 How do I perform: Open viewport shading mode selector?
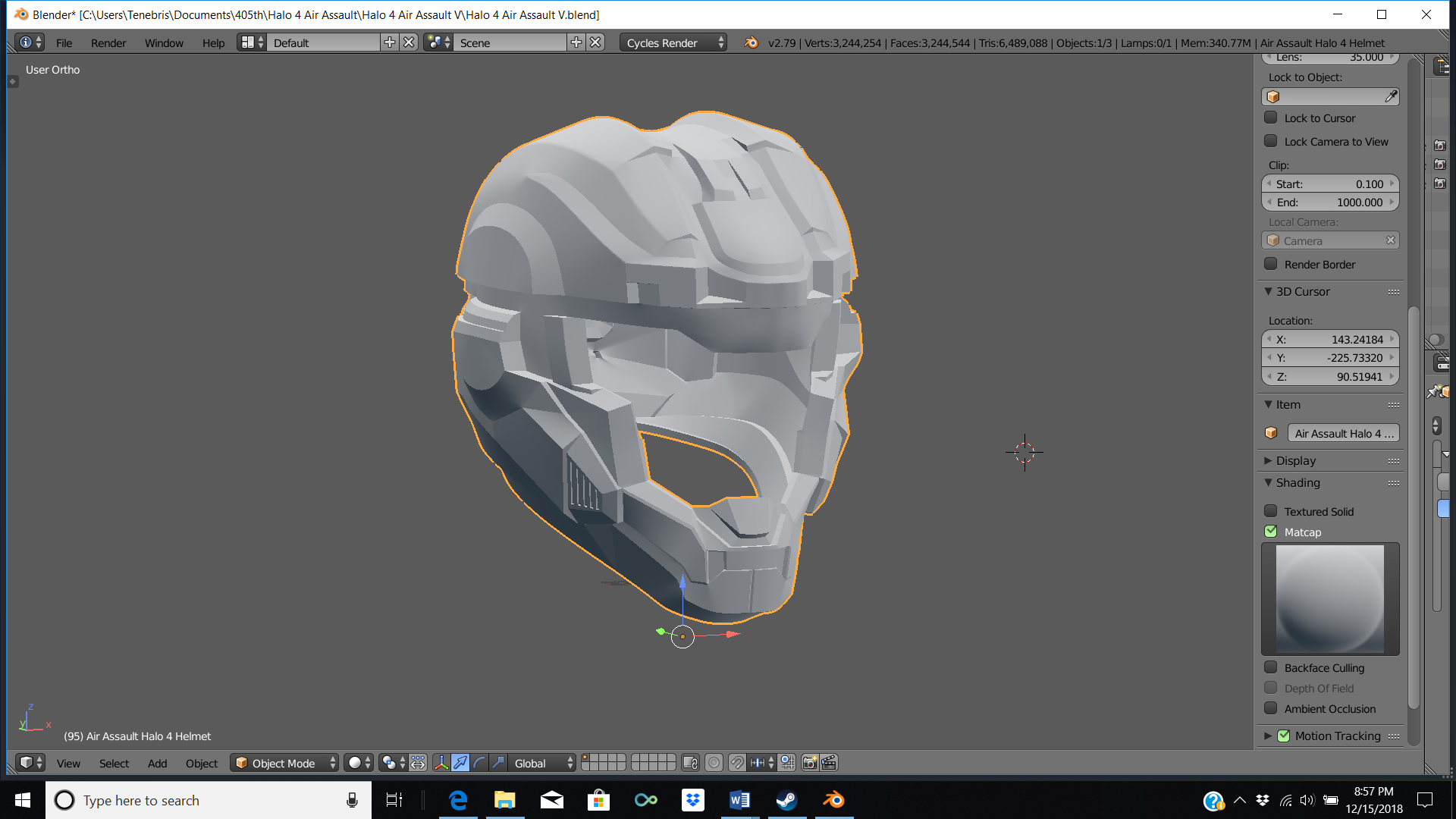tap(359, 763)
